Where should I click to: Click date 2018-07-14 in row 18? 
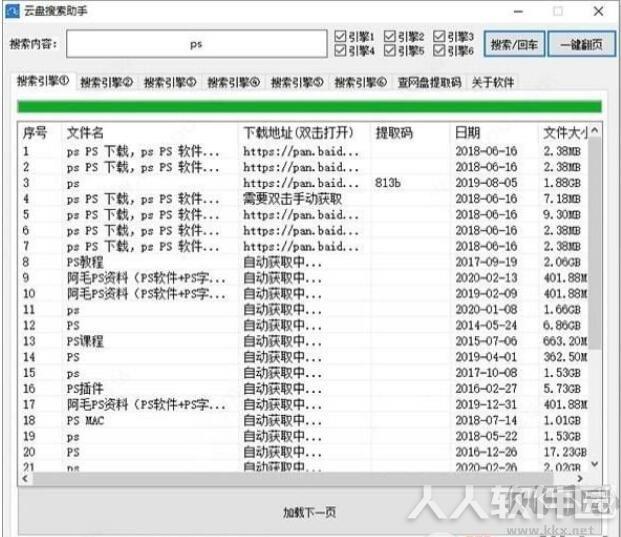click(x=486, y=421)
